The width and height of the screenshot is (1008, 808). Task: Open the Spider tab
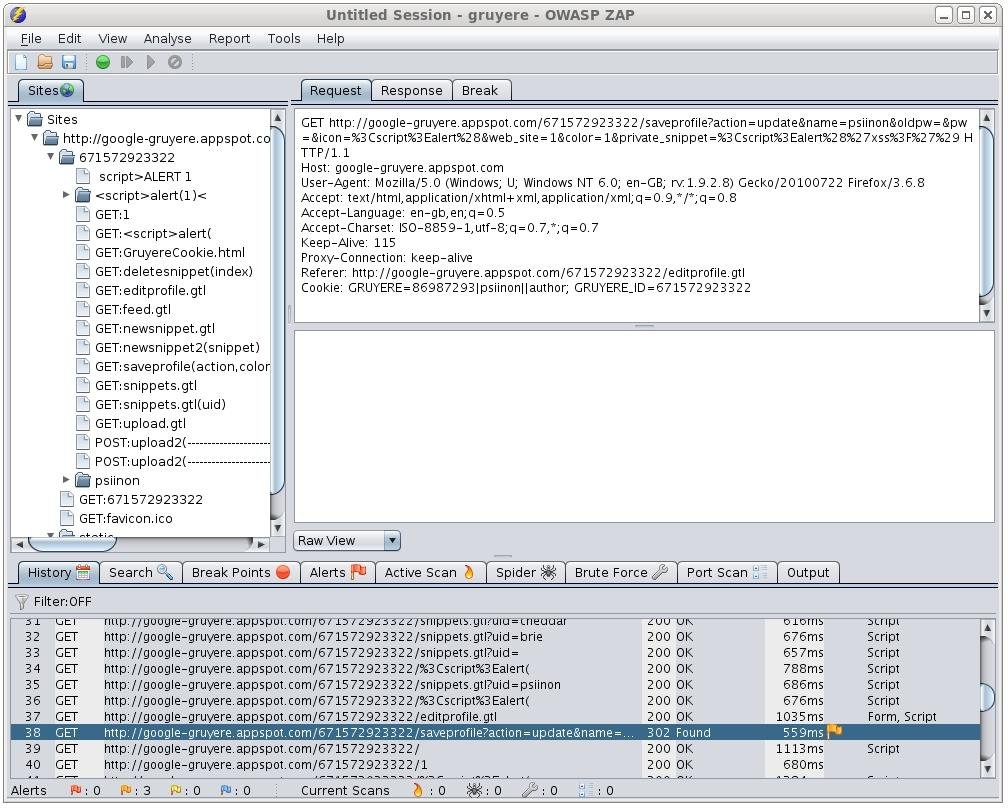(x=525, y=572)
